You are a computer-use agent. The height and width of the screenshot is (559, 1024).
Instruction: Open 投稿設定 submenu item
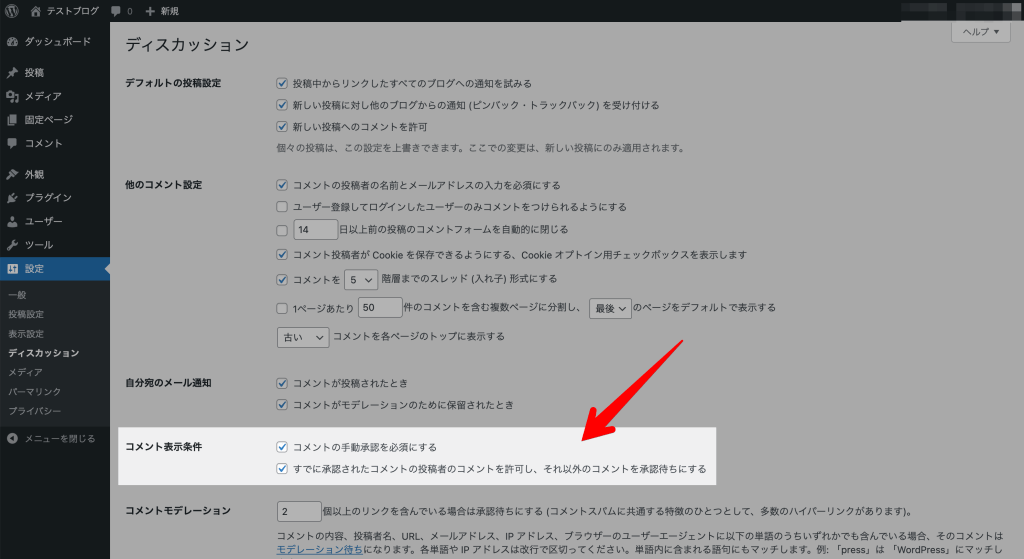click(26, 314)
